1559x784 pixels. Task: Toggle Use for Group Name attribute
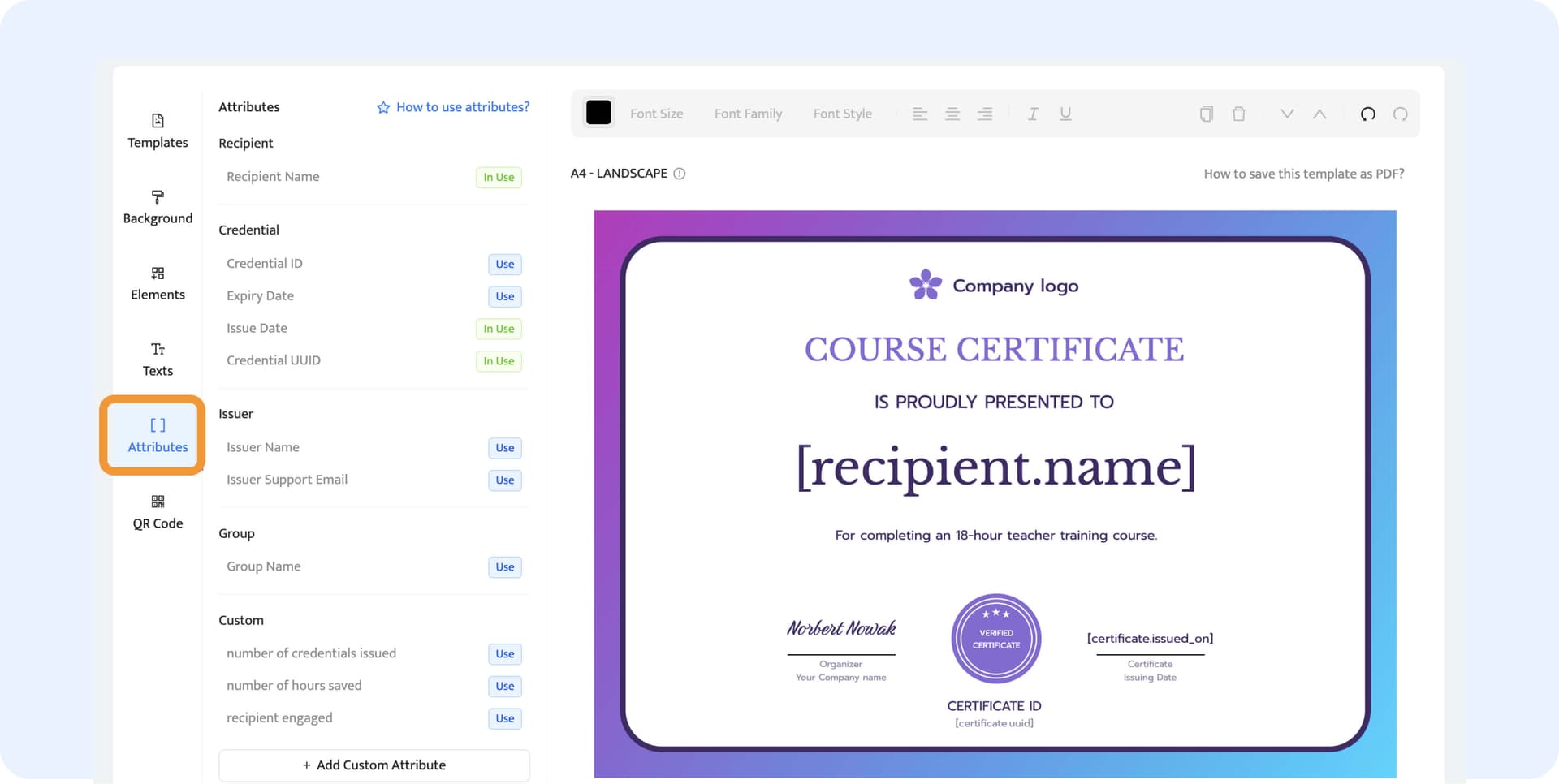tap(504, 567)
